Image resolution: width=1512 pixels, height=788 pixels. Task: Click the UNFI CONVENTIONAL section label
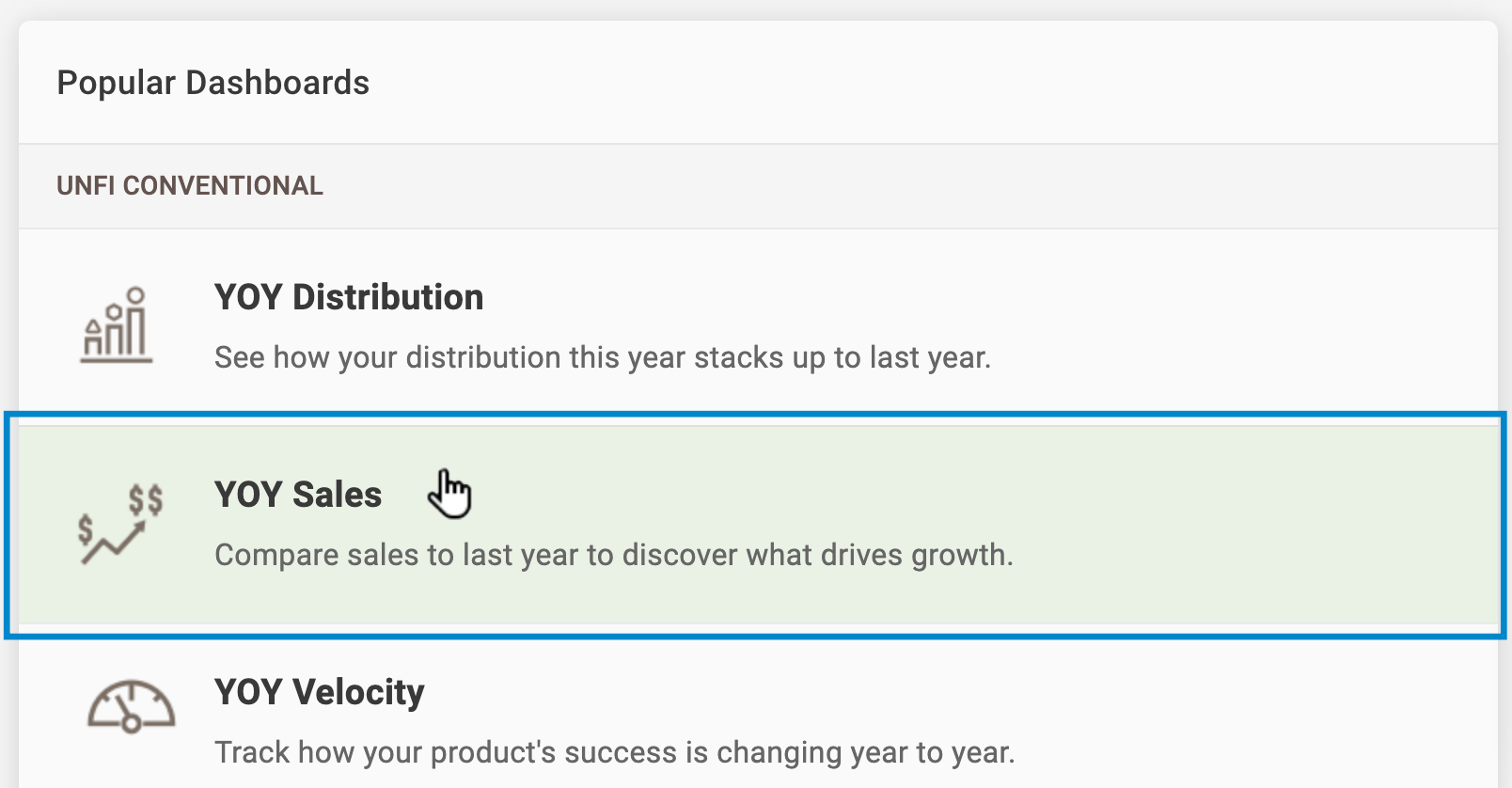(190, 185)
